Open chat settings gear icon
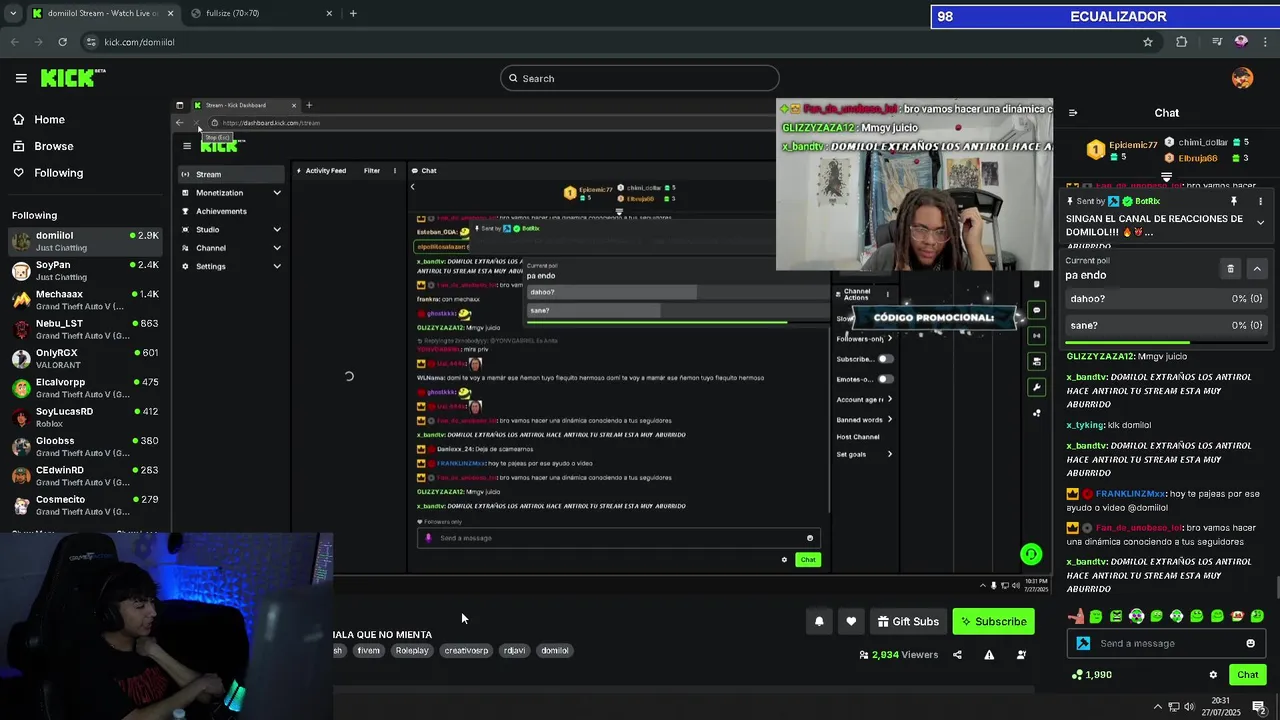 1213,675
